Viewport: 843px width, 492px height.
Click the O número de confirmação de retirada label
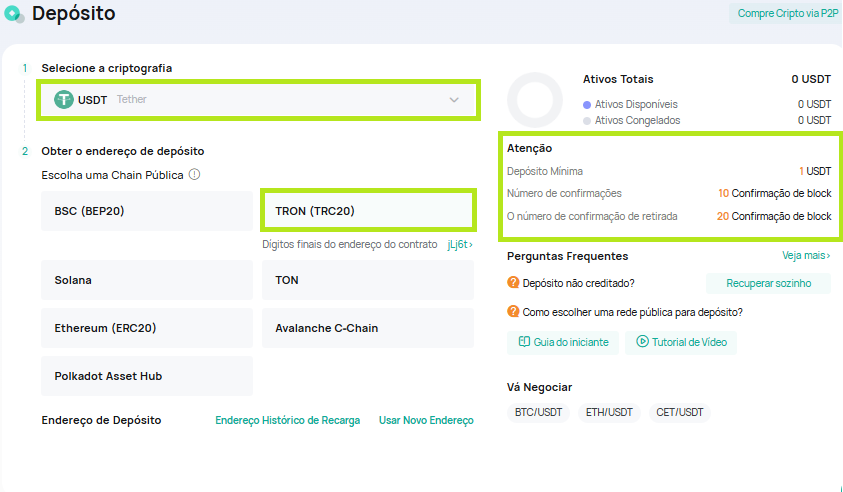(592, 217)
